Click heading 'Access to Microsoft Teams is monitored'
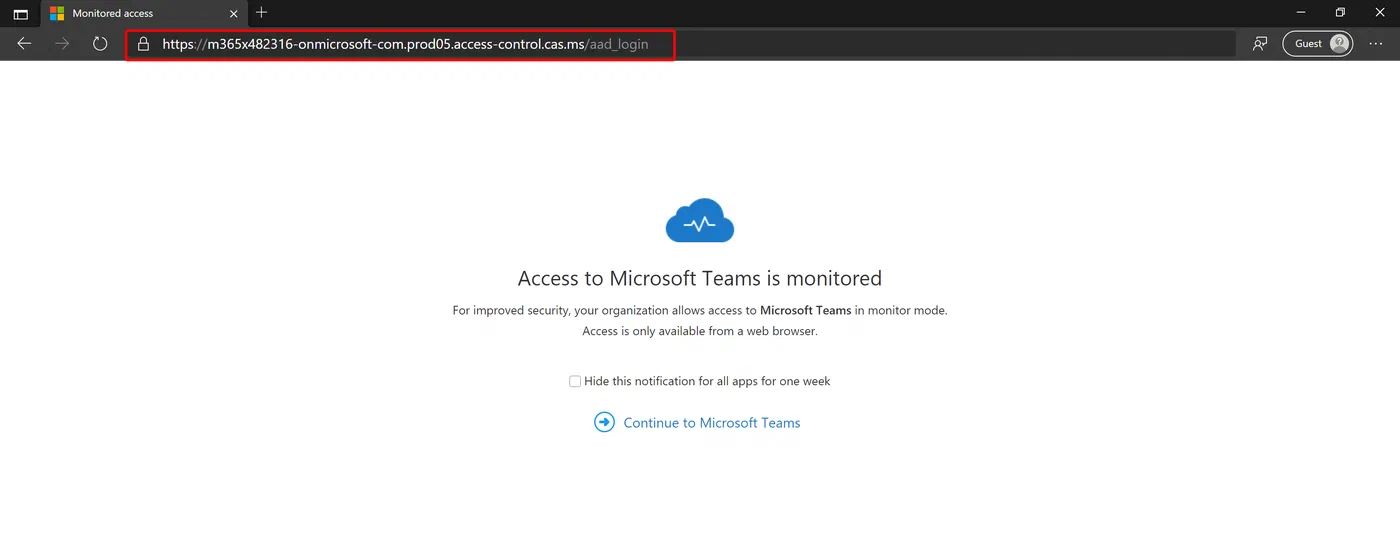Viewport: 1400px width, 539px height. (700, 278)
